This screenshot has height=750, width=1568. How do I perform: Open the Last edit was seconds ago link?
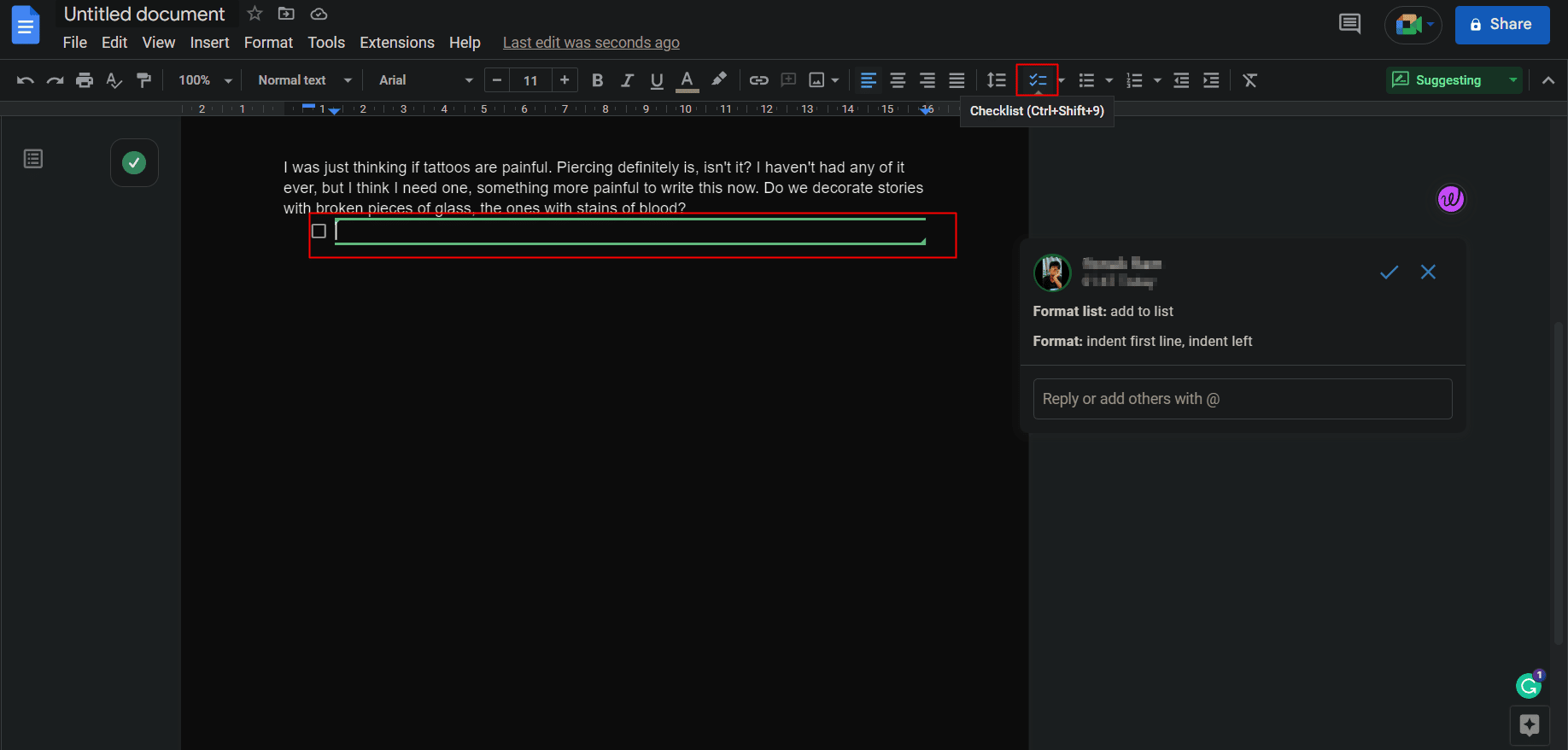click(x=591, y=43)
